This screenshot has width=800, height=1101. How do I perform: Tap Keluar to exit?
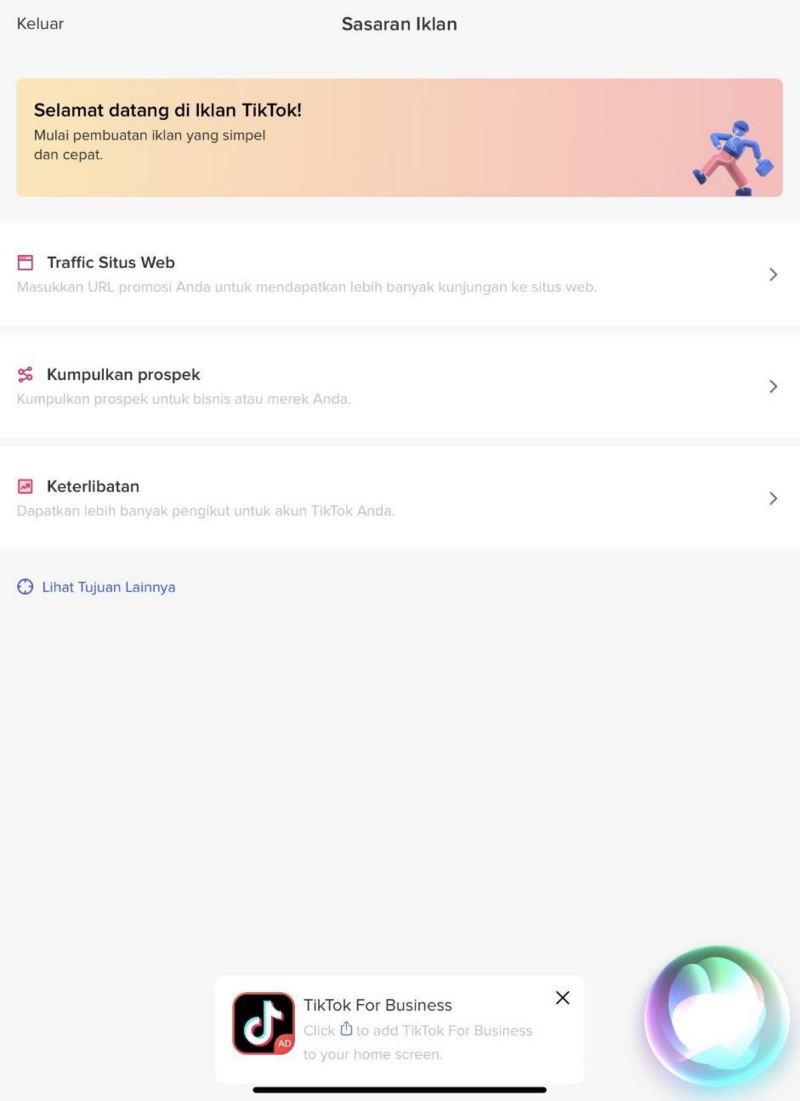coord(40,24)
